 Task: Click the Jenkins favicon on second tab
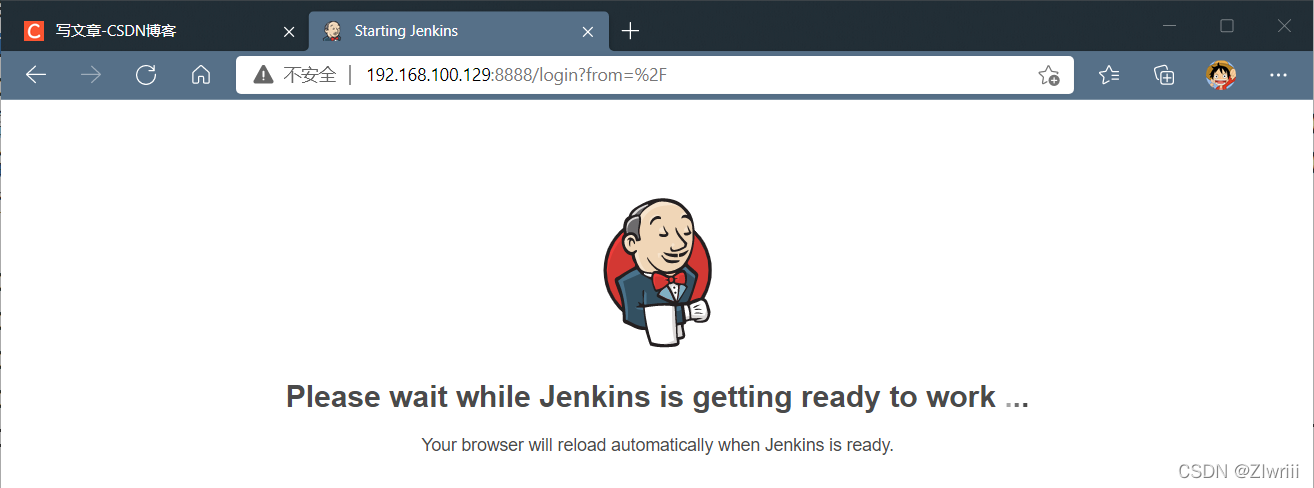click(x=333, y=31)
